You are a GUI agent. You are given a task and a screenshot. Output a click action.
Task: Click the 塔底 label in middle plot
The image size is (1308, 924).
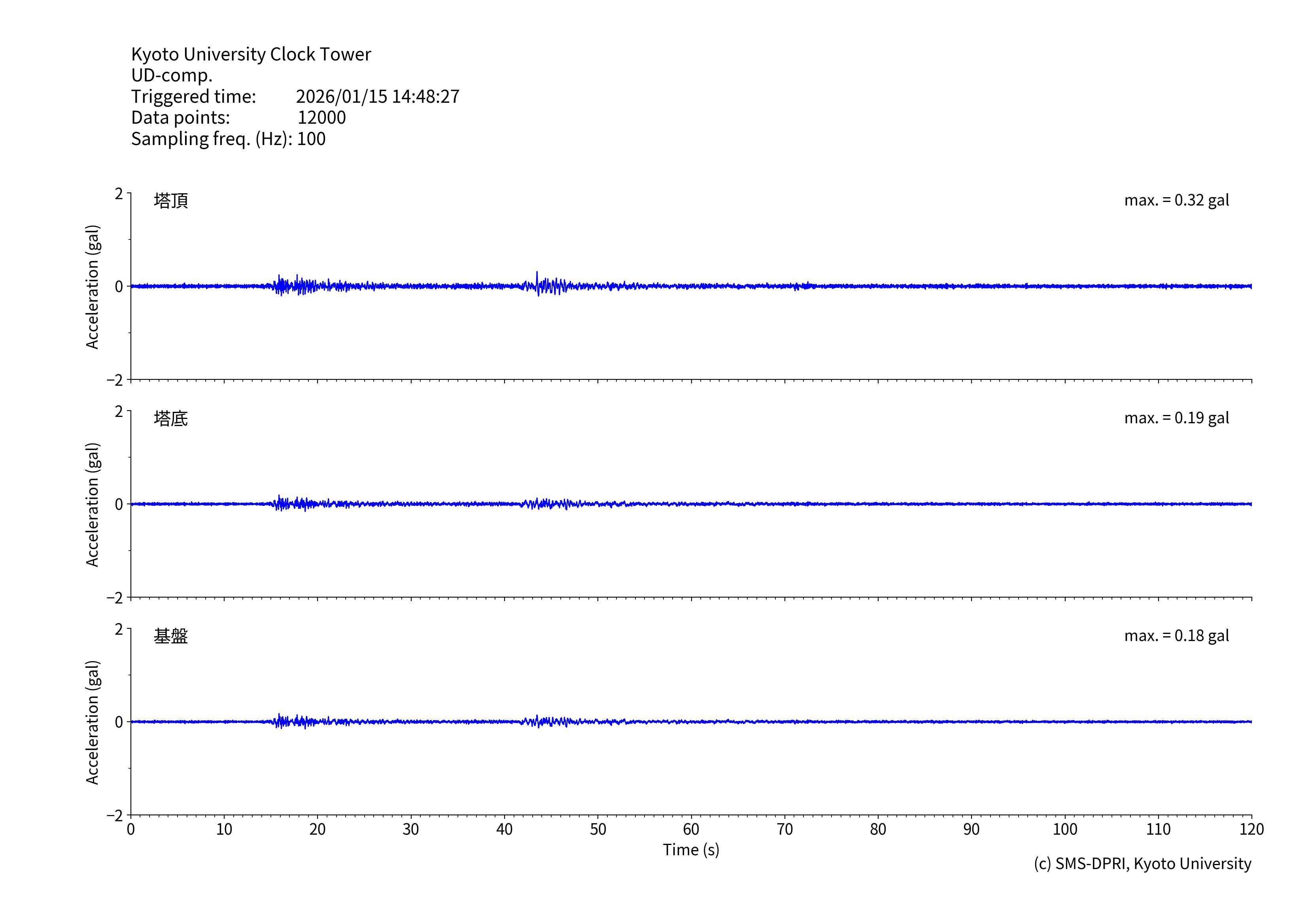coord(170,419)
